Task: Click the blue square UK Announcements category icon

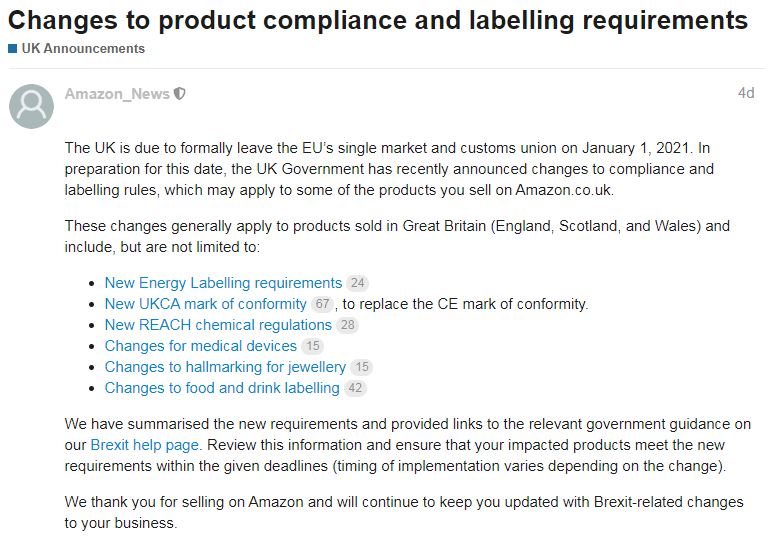Action: pos(12,49)
